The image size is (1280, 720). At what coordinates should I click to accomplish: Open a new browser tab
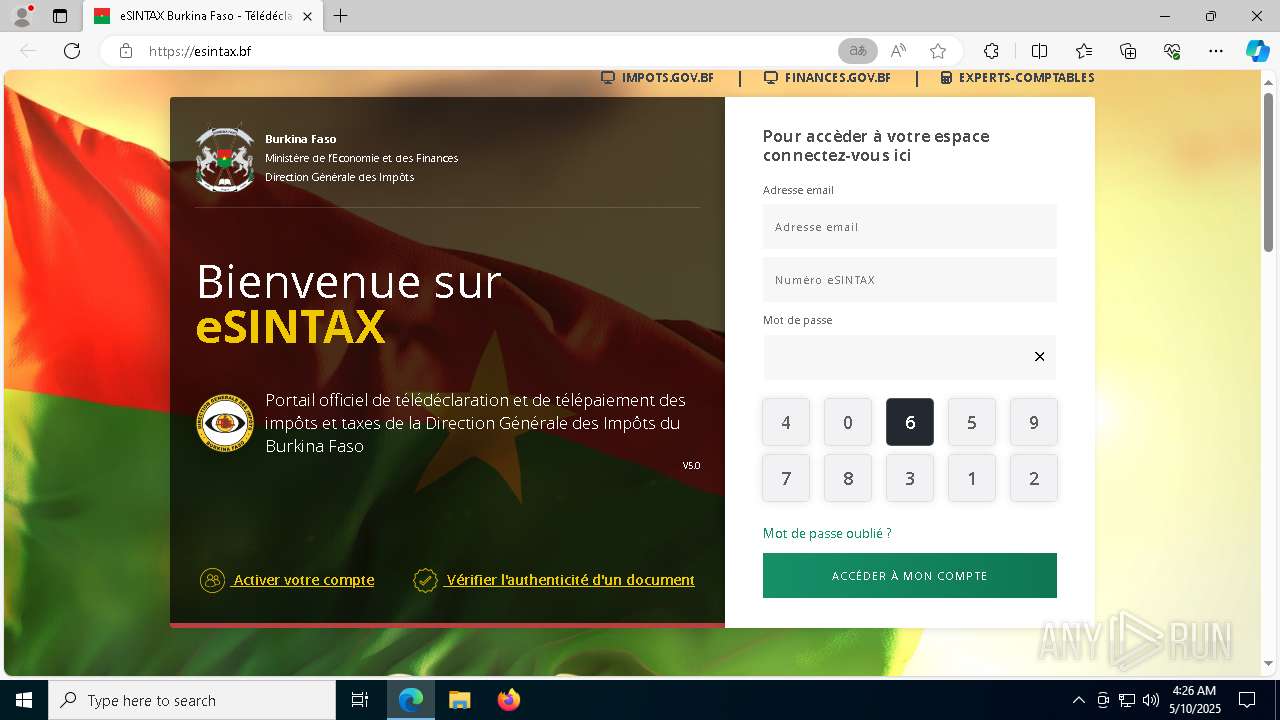point(341,16)
